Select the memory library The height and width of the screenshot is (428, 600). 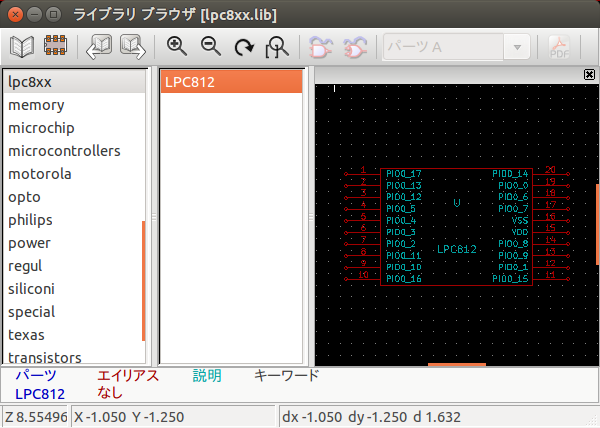[x=74, y=105]
